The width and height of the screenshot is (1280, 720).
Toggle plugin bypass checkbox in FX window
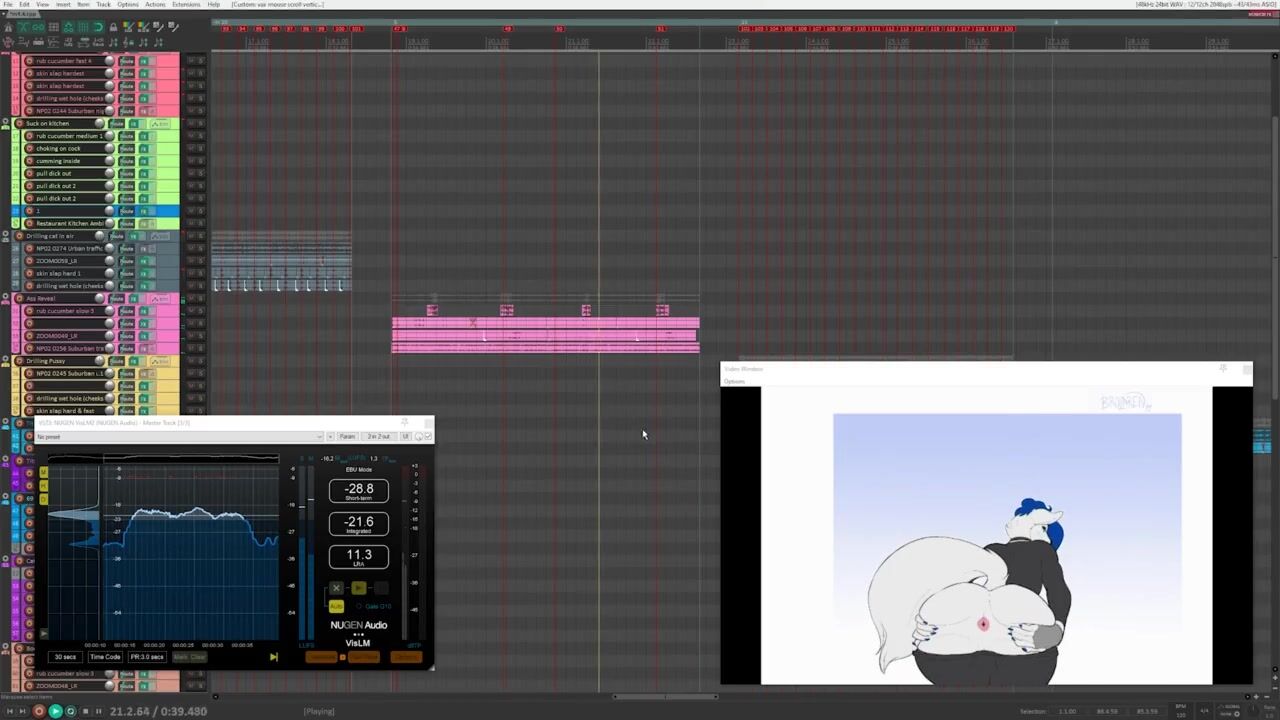427,436
